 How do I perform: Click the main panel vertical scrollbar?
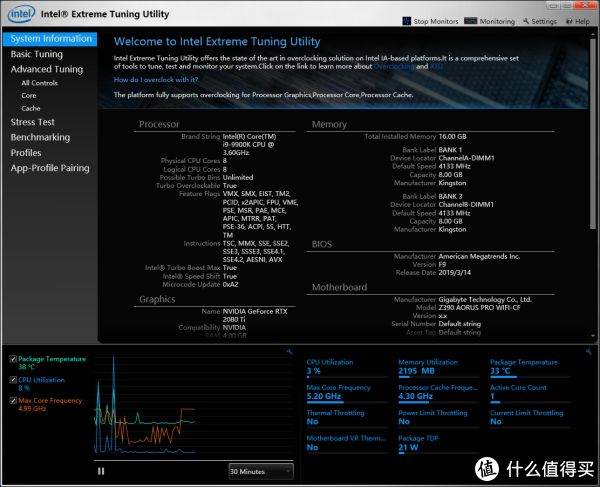593,134
